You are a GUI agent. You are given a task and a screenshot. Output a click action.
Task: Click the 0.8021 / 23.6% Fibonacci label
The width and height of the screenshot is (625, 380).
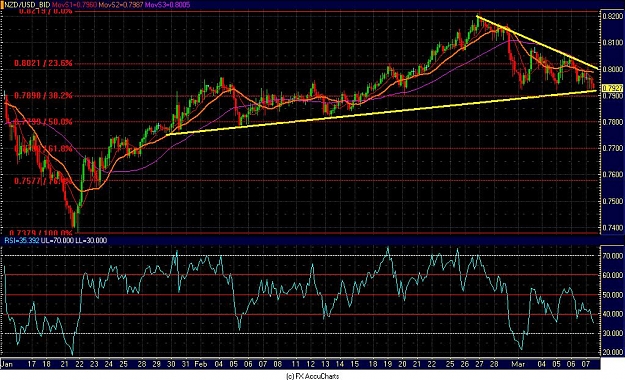click(43, 63)
